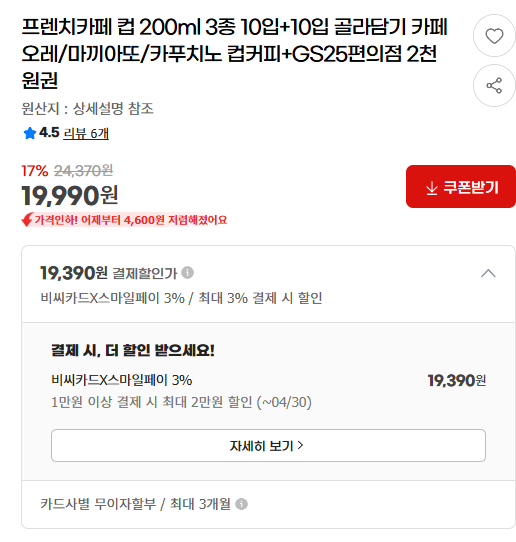Click the 쿠폰받기 coupon download button
The image size is (516, 542).
coord(461,187)
